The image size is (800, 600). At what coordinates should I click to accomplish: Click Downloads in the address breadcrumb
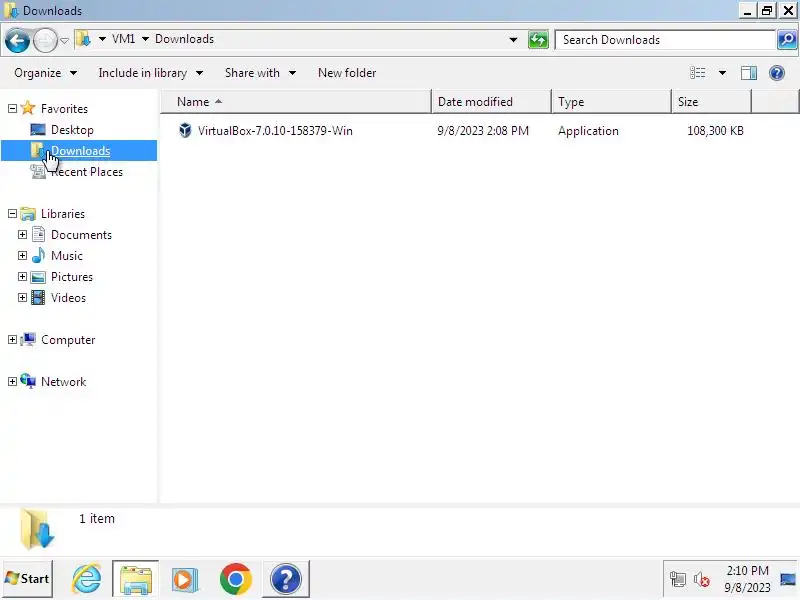(184, 39)
